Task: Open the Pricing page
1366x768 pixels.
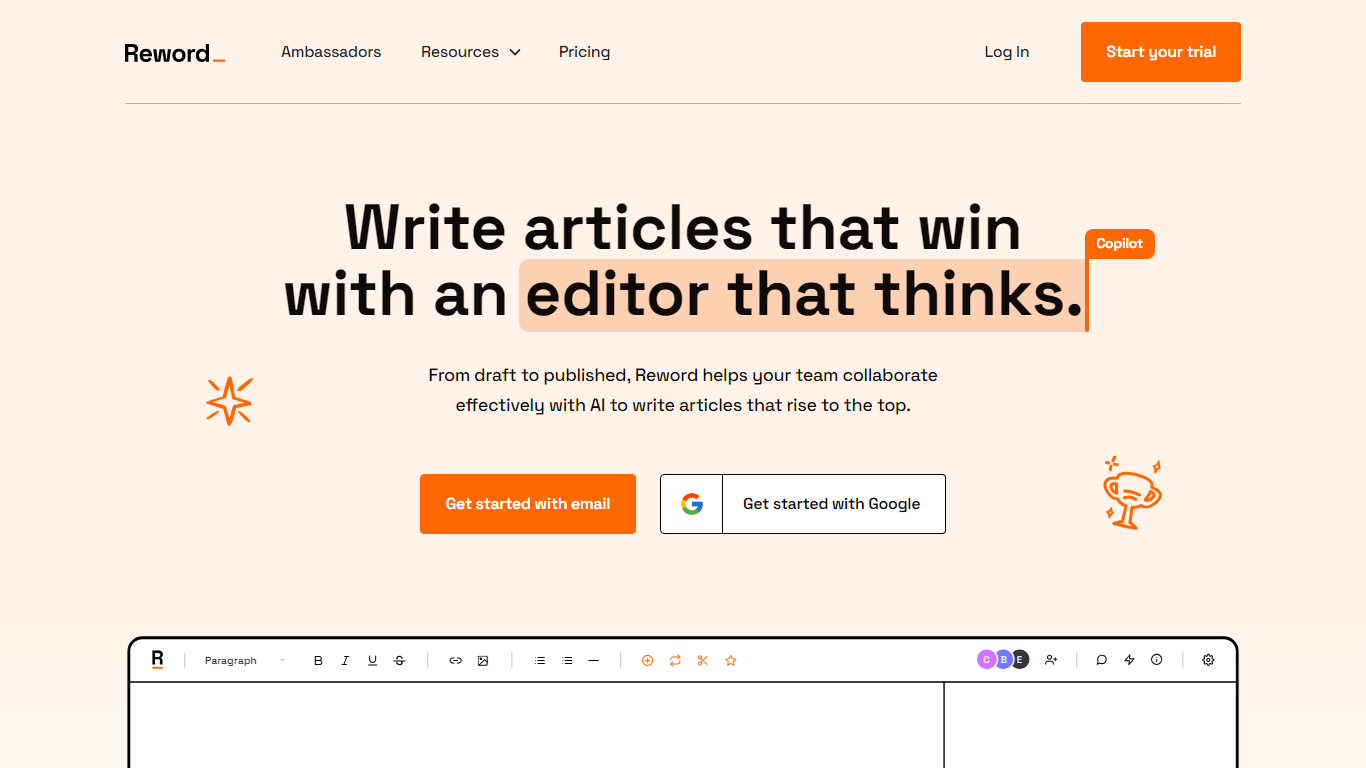Action: pyautogui.click(x=584, y=52)
